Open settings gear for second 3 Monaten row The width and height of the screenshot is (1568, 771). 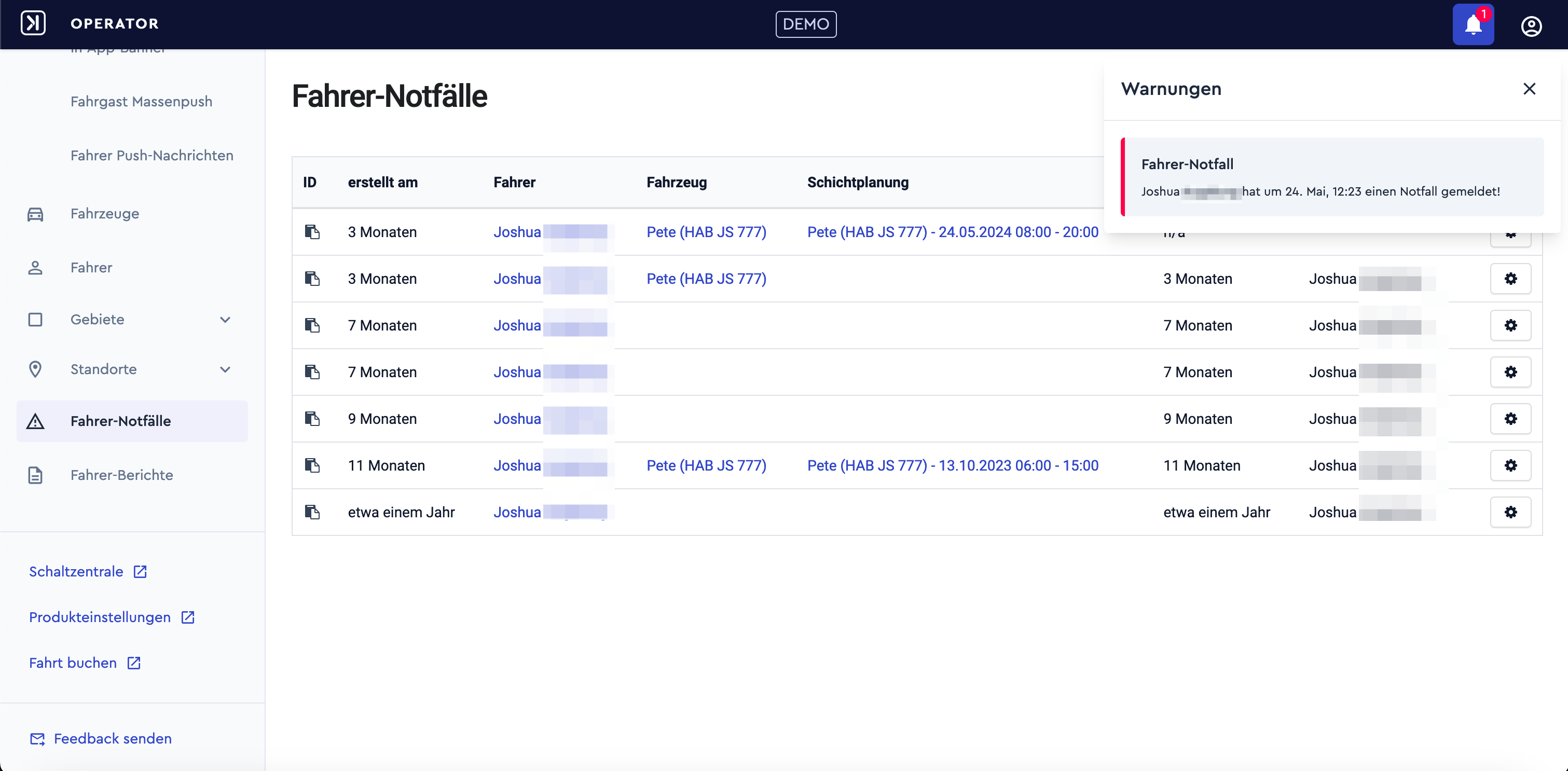tap(1510, 279)
